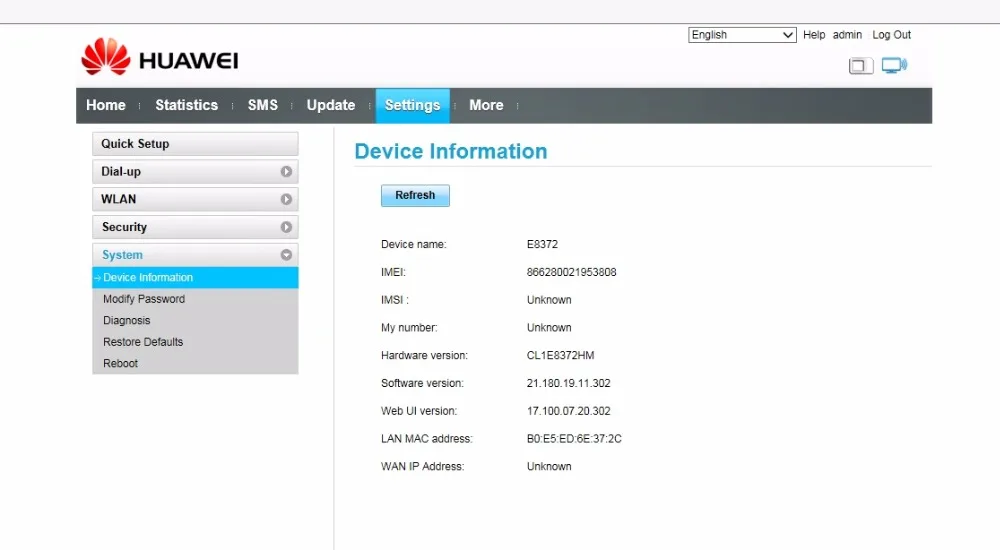This screenshot has height=550, width=1000.
Task: Open Modify Password page
Action: (144, 299)
